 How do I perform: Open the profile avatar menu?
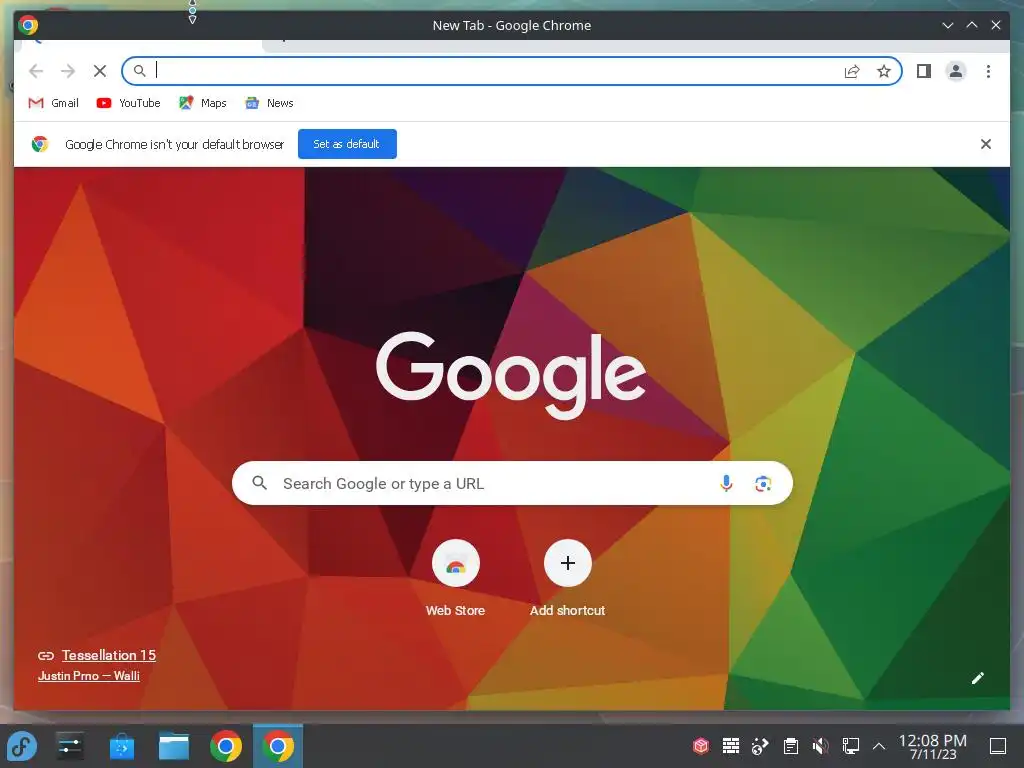[x=955, y=71]
